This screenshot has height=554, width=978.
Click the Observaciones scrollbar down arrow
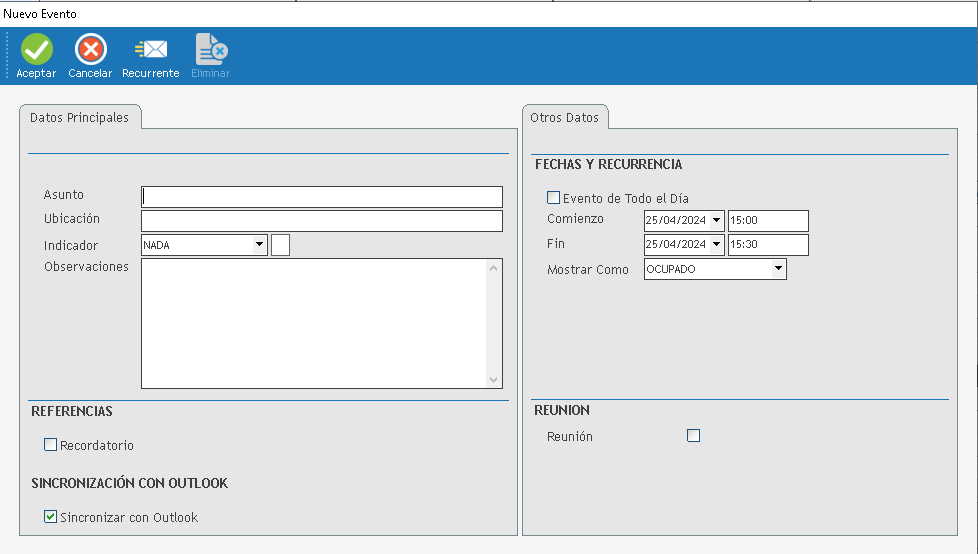tap(493, 380)
